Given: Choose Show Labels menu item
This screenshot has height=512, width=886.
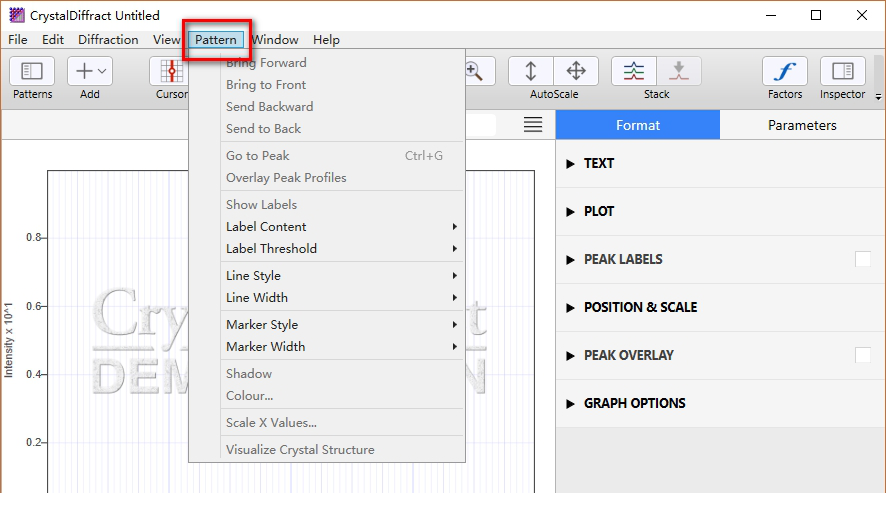Looking at the screenshot, I should pyautogui.click(x=341, y=205).
